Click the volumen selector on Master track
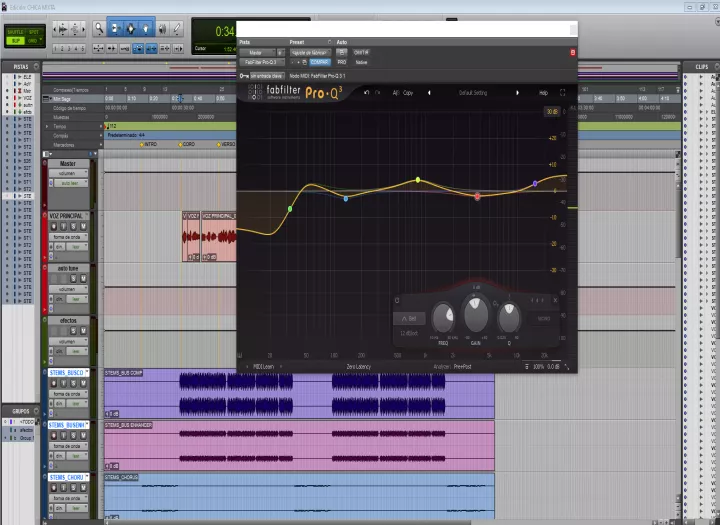Image resolution: width=720 pixels, height=525 pixels. [68, 173]
